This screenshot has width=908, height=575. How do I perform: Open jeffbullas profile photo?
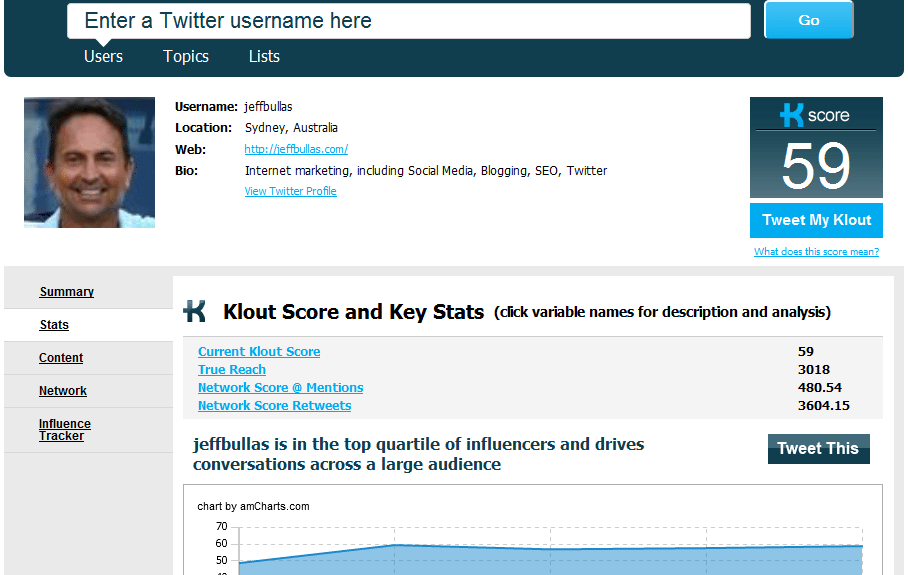(x=89, y=162)
